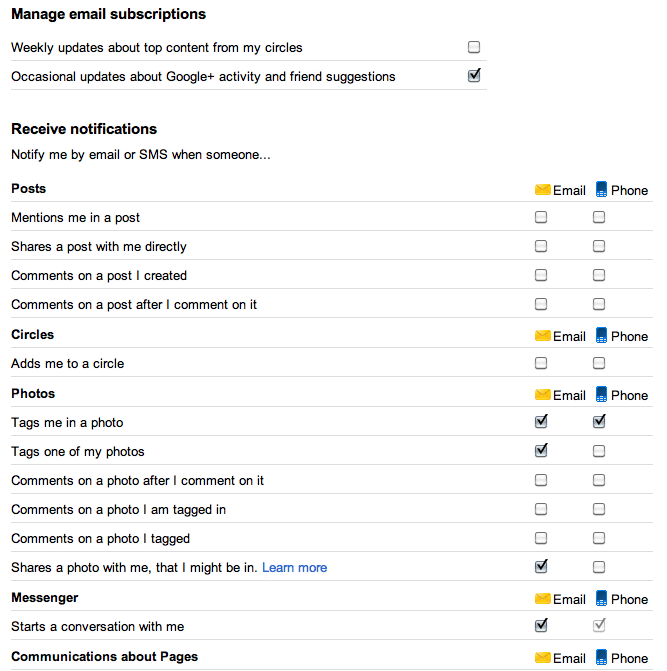Click the Email envelope icon in Posts header
The width and height of the screenshot is (667, 671).
click(542, 190)
